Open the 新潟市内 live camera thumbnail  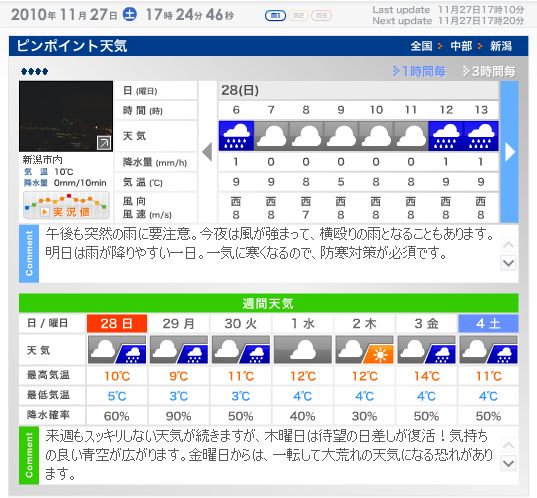click(x=66, y=116)
